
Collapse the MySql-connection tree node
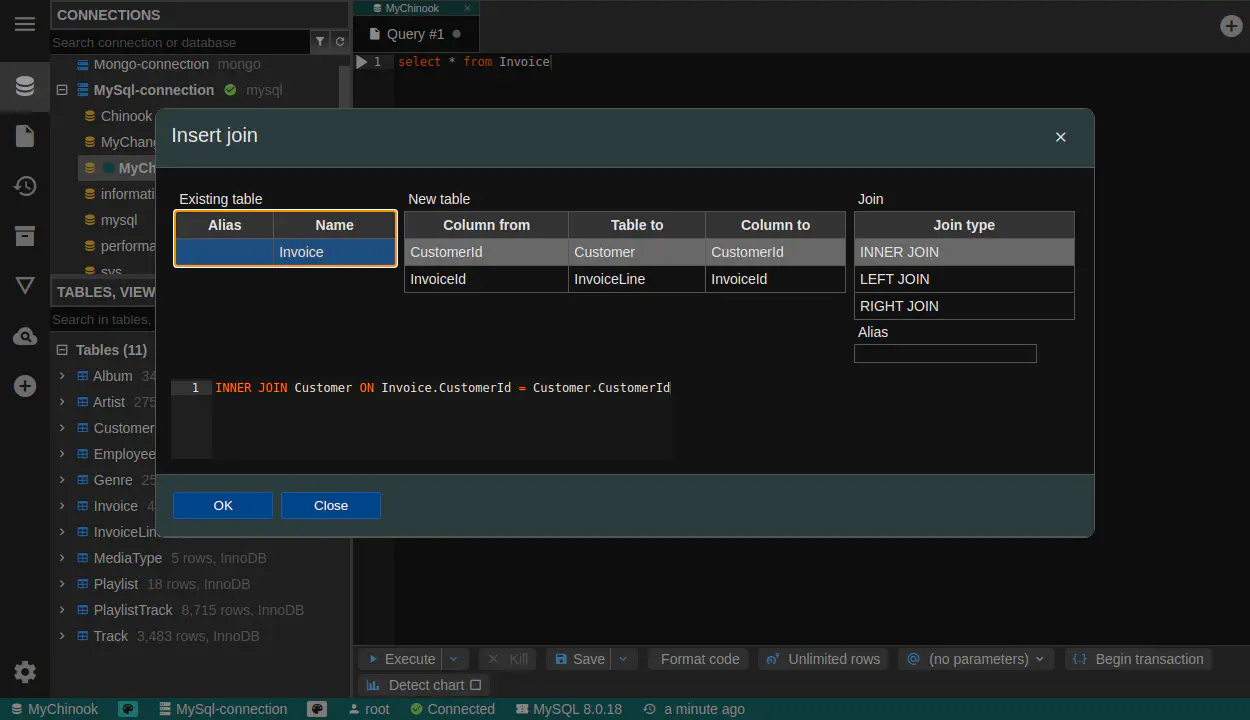[62, 90]
